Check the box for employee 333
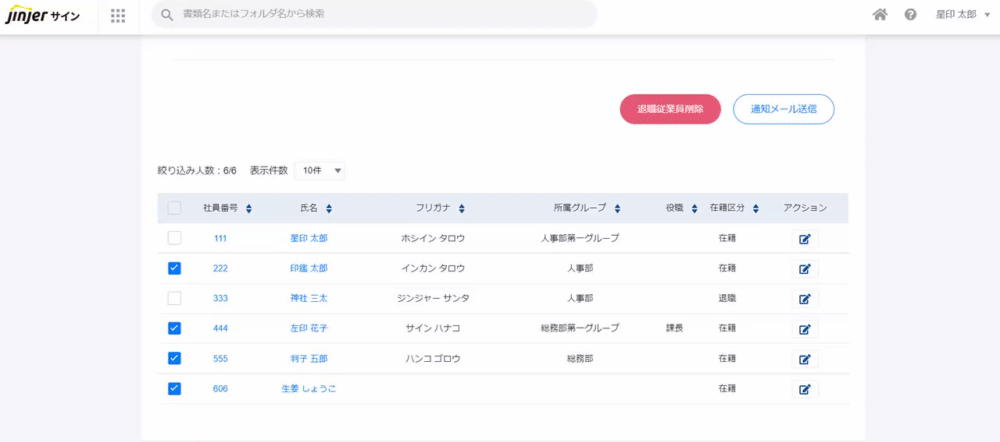1000x442 pixels. pos(174,298)
